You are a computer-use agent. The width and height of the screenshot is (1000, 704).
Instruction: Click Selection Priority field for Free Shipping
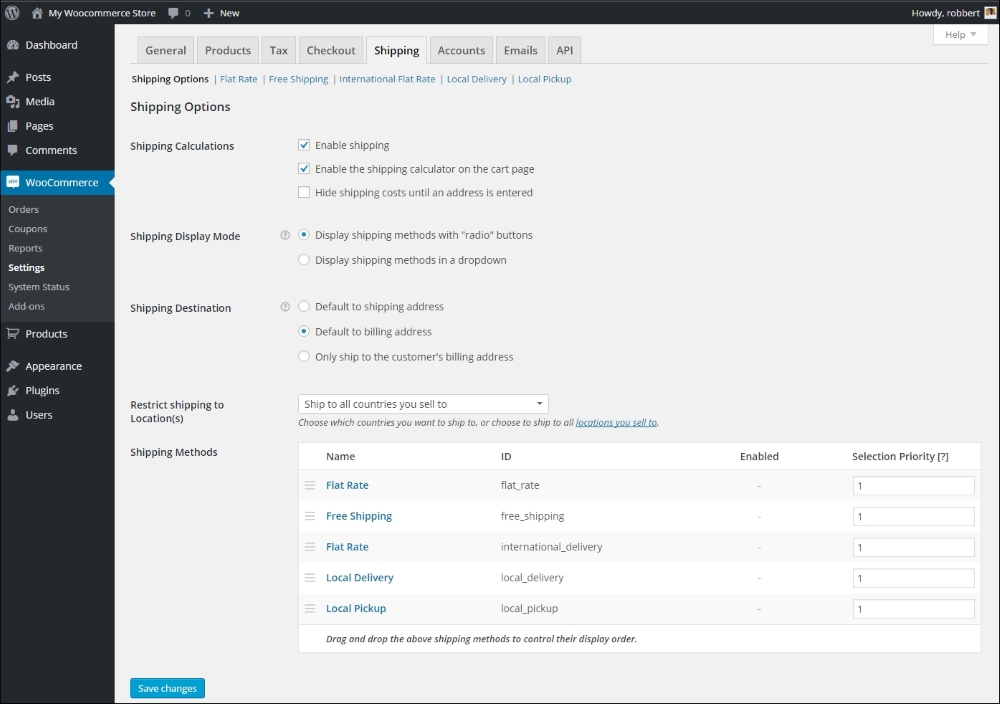point(913,517)
